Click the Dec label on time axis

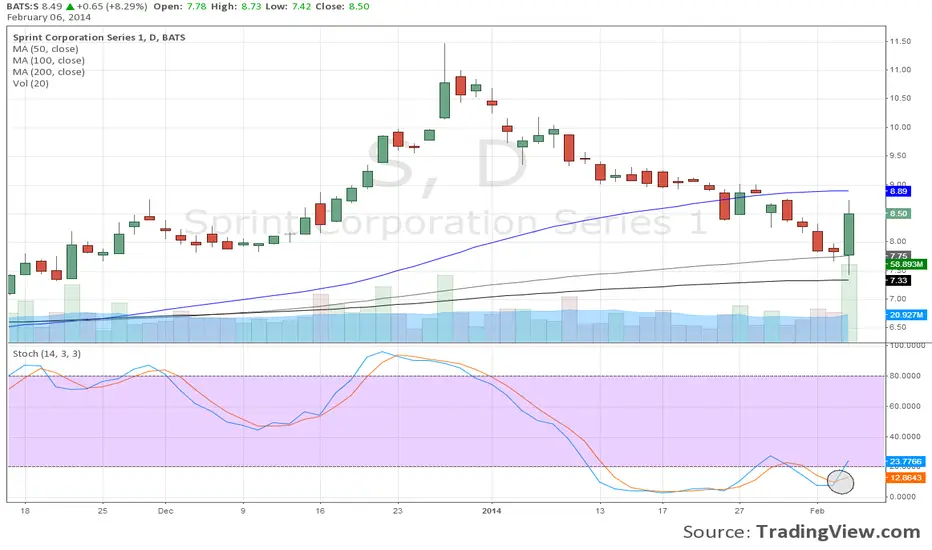tap(166, 511)
